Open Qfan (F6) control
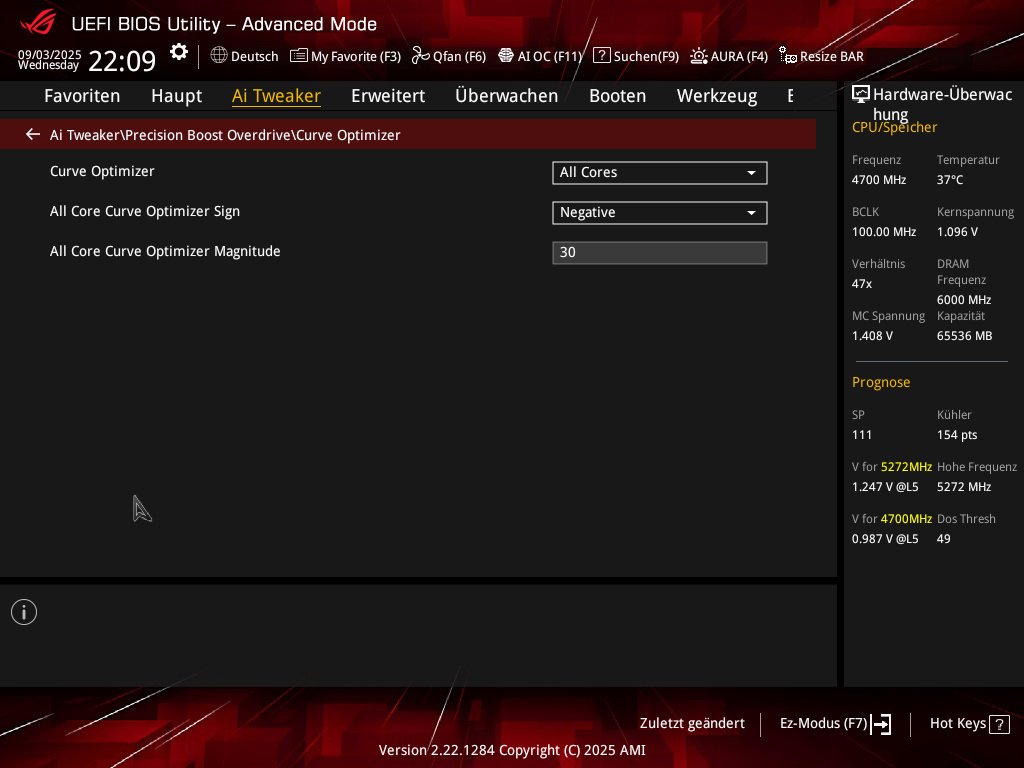 click(x=449, y=56)
